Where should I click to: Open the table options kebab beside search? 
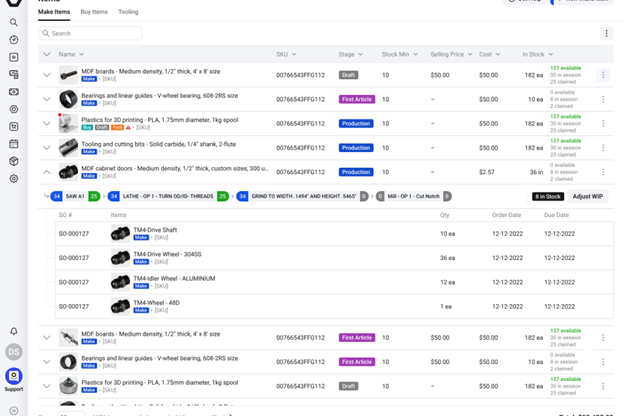pos(606,33)
